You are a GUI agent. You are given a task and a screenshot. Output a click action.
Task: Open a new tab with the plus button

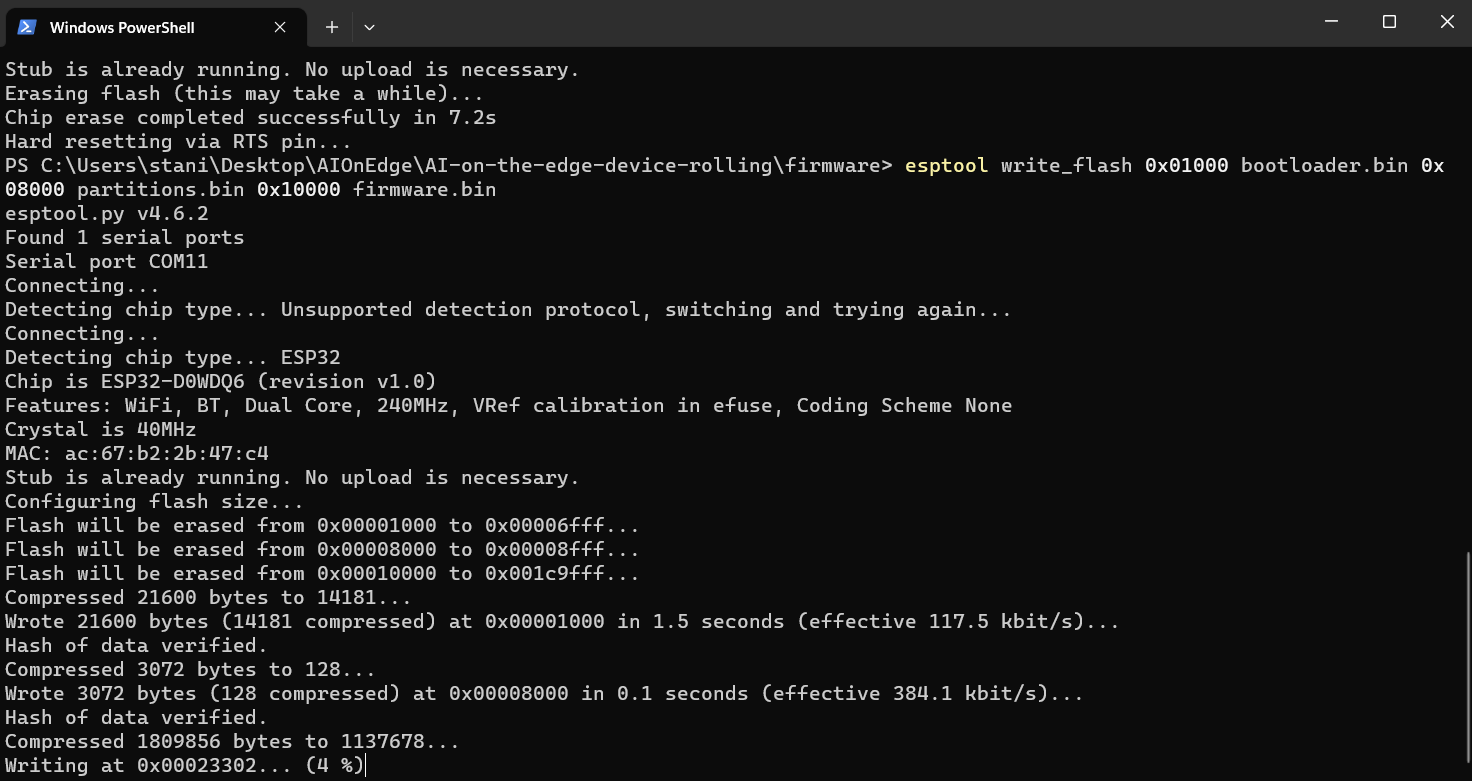332,27
